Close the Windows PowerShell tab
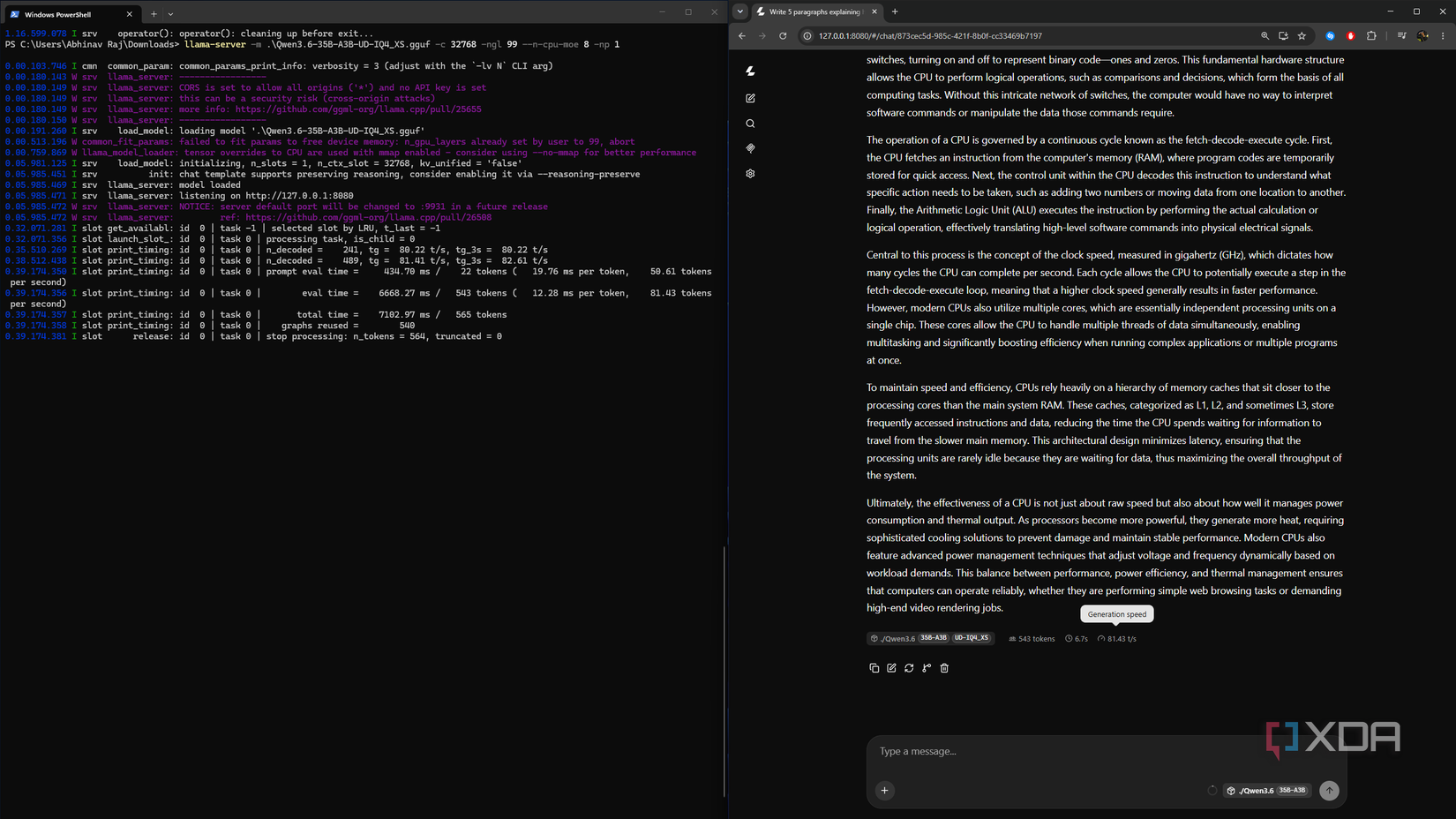 [x=129, y=14]
